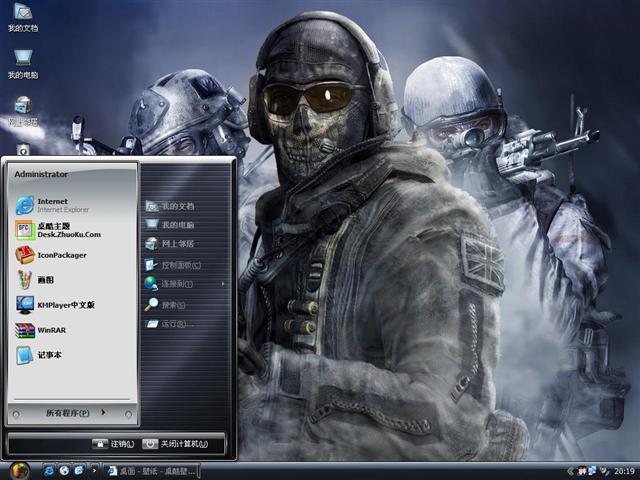This screenshot has width=640, height=480.
Task: Click the 关闭计算机 (Shut Down) button
Action: tap(176, 444)
